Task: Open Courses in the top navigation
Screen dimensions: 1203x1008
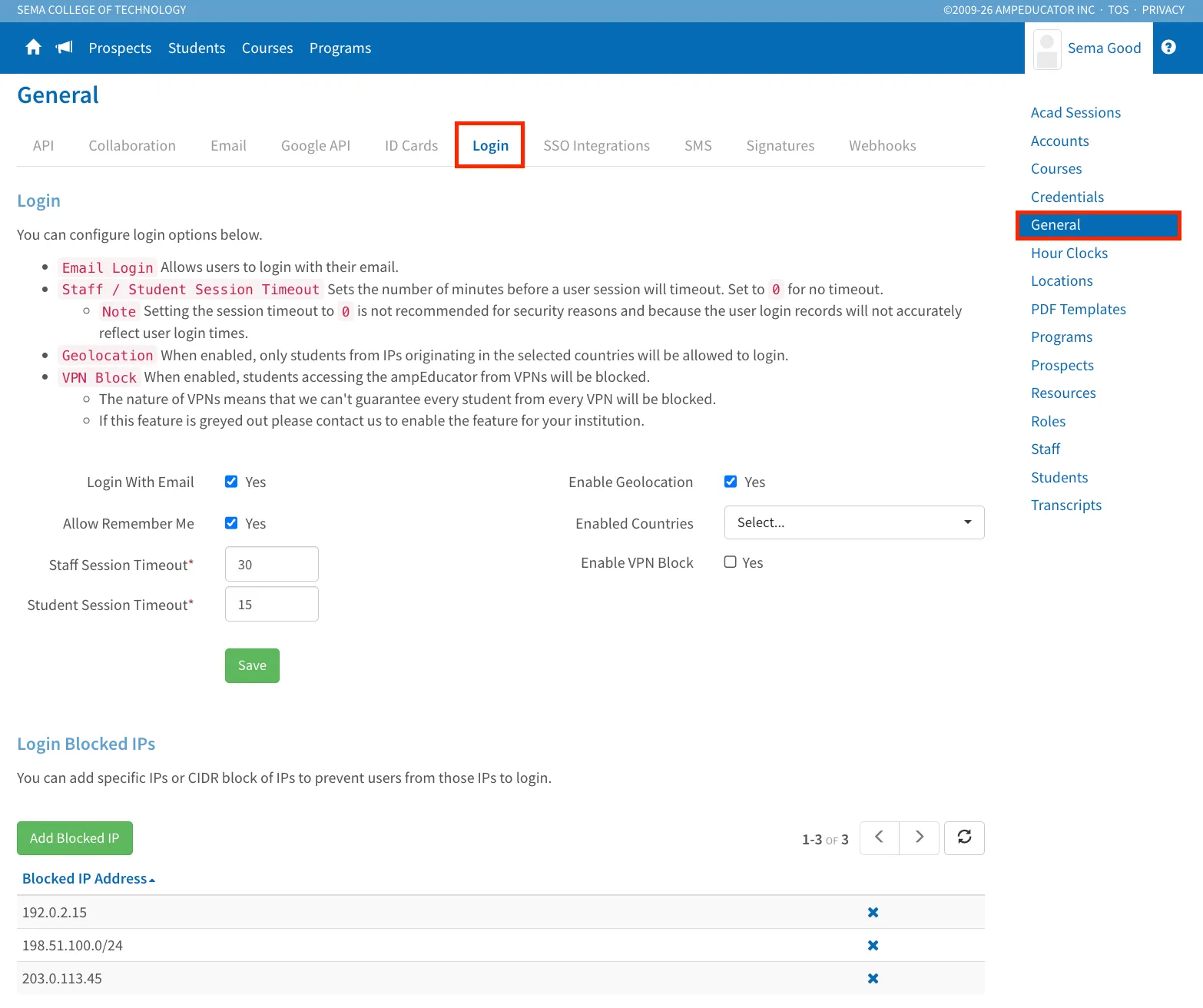Action: coord(267,48)
